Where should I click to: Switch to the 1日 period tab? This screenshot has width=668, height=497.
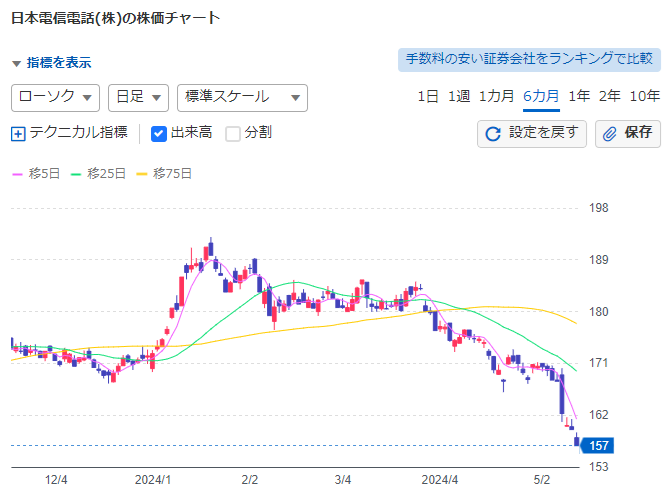tap(427, 97)
